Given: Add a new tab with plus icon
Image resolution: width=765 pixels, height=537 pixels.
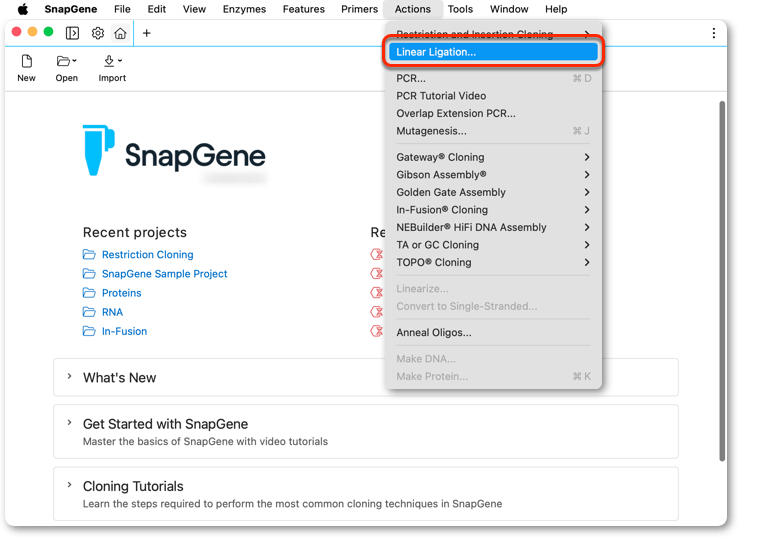Looking at the screenshot, I should [x=146, y=33].
